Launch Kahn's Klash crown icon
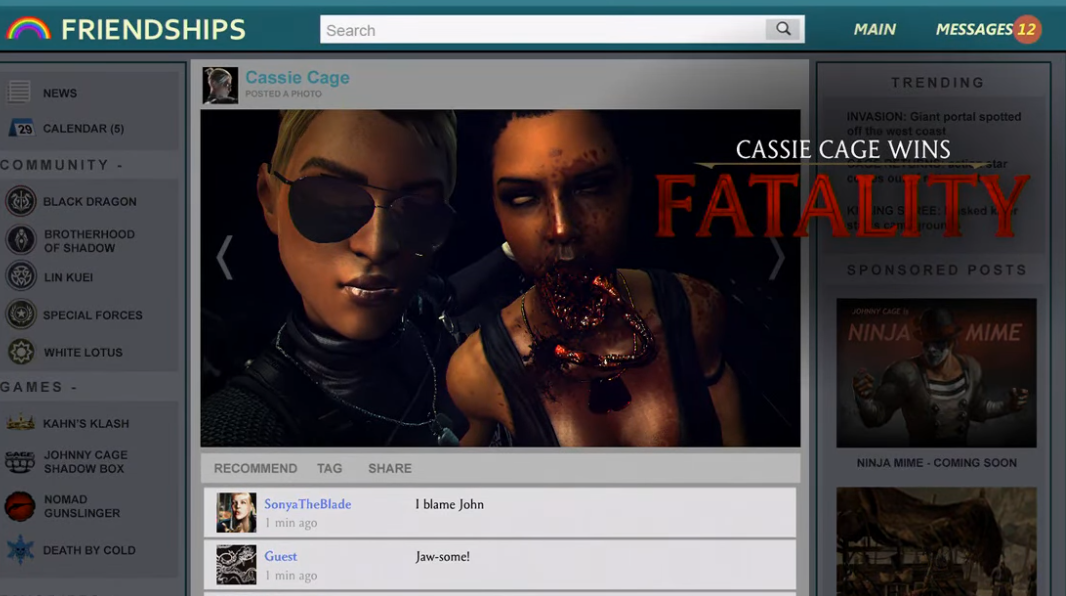Screen dimensions: 1066x596 pos(20,423)
